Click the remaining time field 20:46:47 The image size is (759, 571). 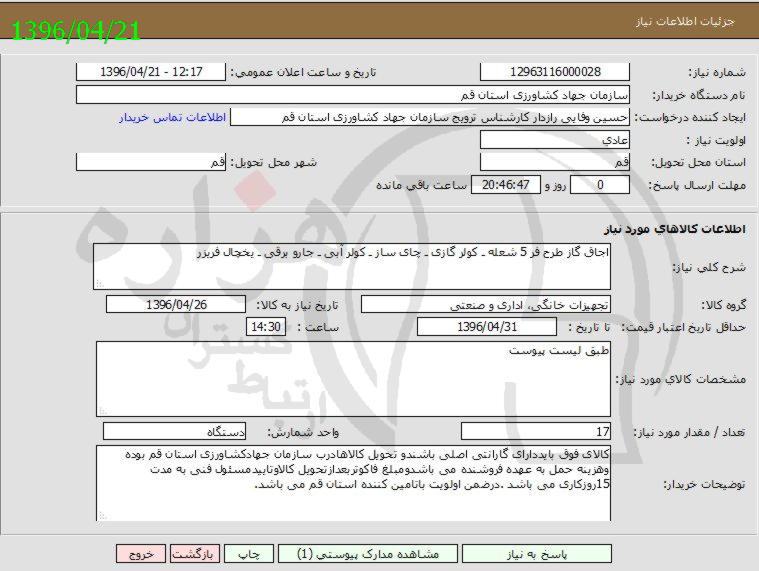(506, 185)
